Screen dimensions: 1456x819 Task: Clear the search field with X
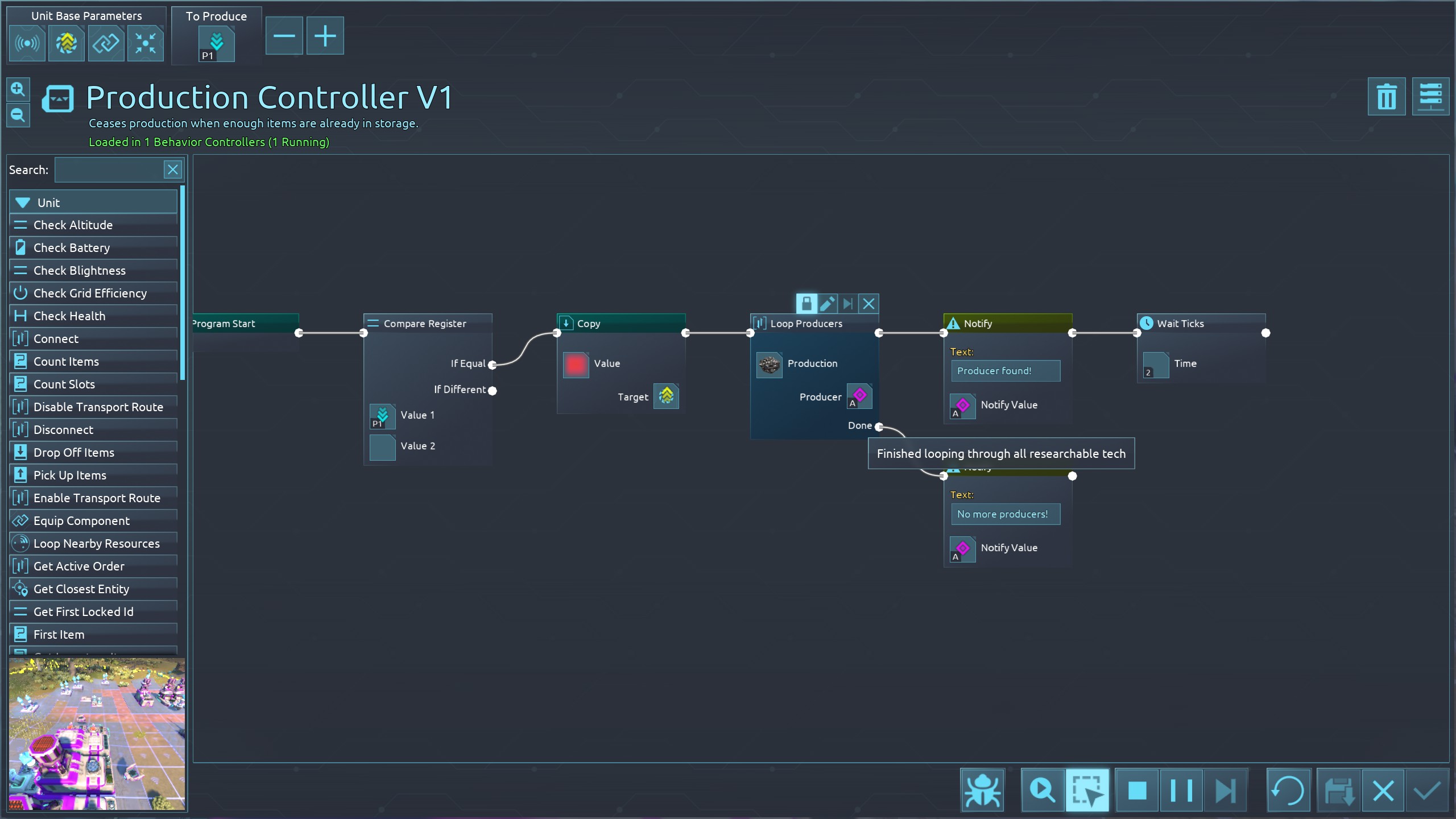pyautogui.click(x=173, y=169)
